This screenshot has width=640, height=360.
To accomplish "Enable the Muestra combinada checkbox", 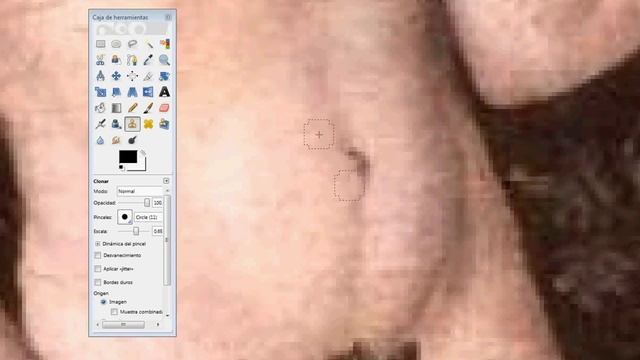I will pos(114,312).
